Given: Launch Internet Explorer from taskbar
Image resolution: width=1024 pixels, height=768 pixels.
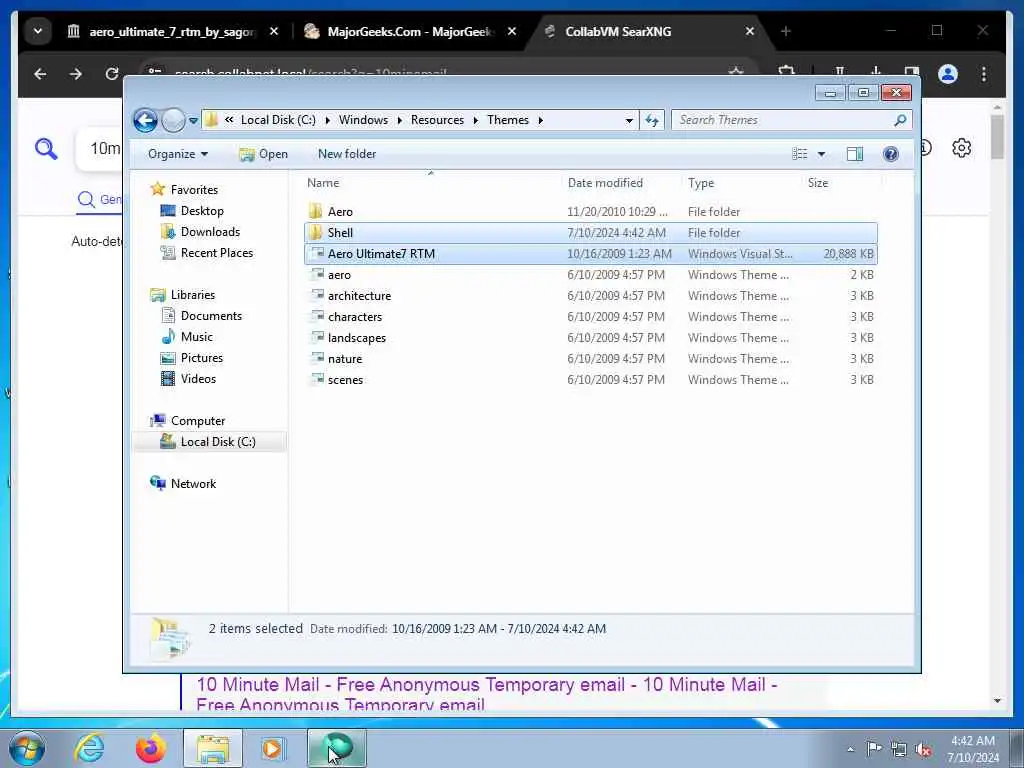Looking at the screenshot, I should pyautogui.click(x=88, y=749).
